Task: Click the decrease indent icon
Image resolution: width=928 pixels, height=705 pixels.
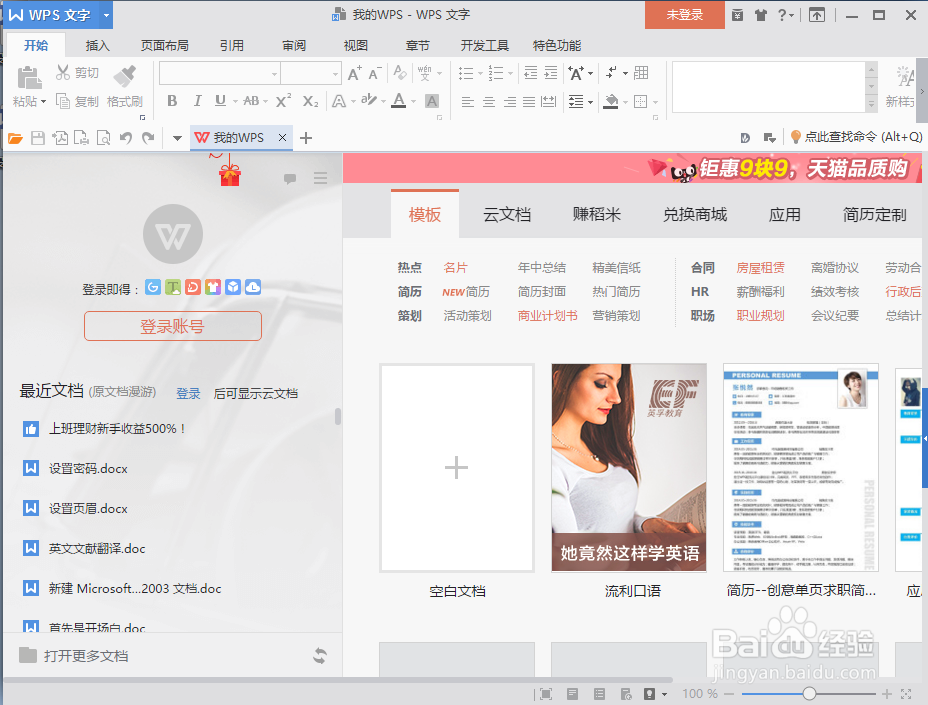Action: point(531,73)
